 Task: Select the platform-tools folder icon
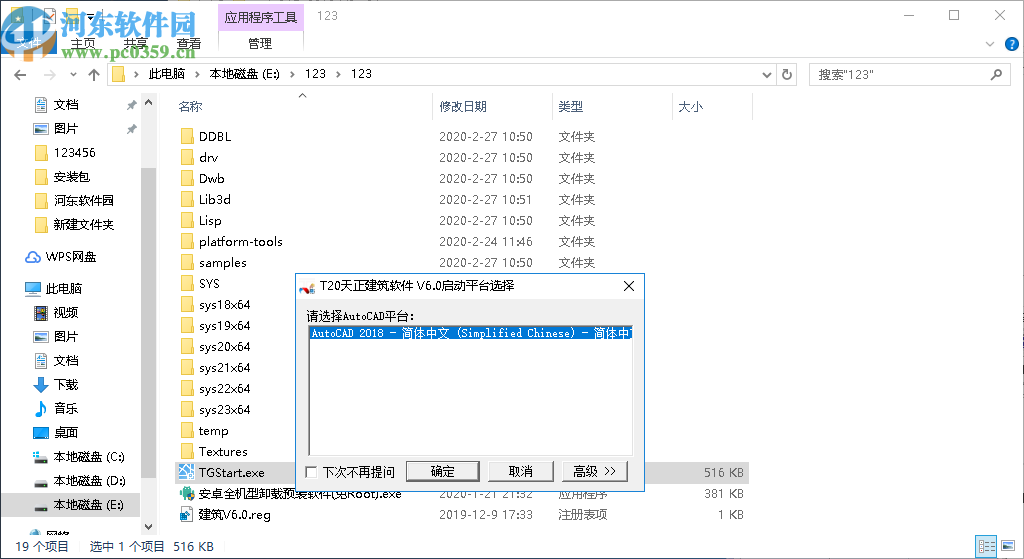187,242
